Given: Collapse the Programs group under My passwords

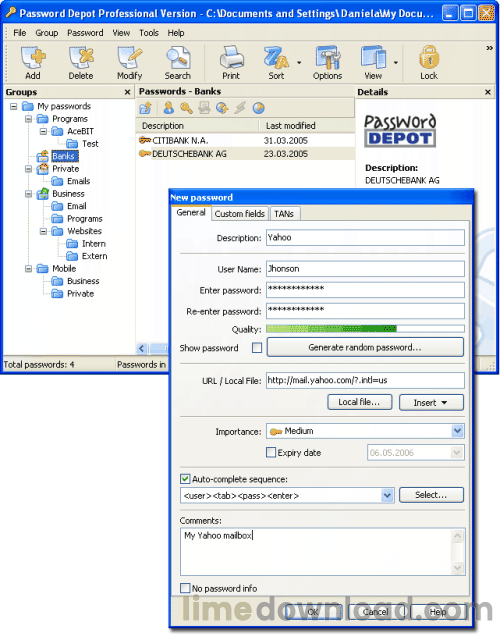Looking at the screenshot, I should click(28, 119).
